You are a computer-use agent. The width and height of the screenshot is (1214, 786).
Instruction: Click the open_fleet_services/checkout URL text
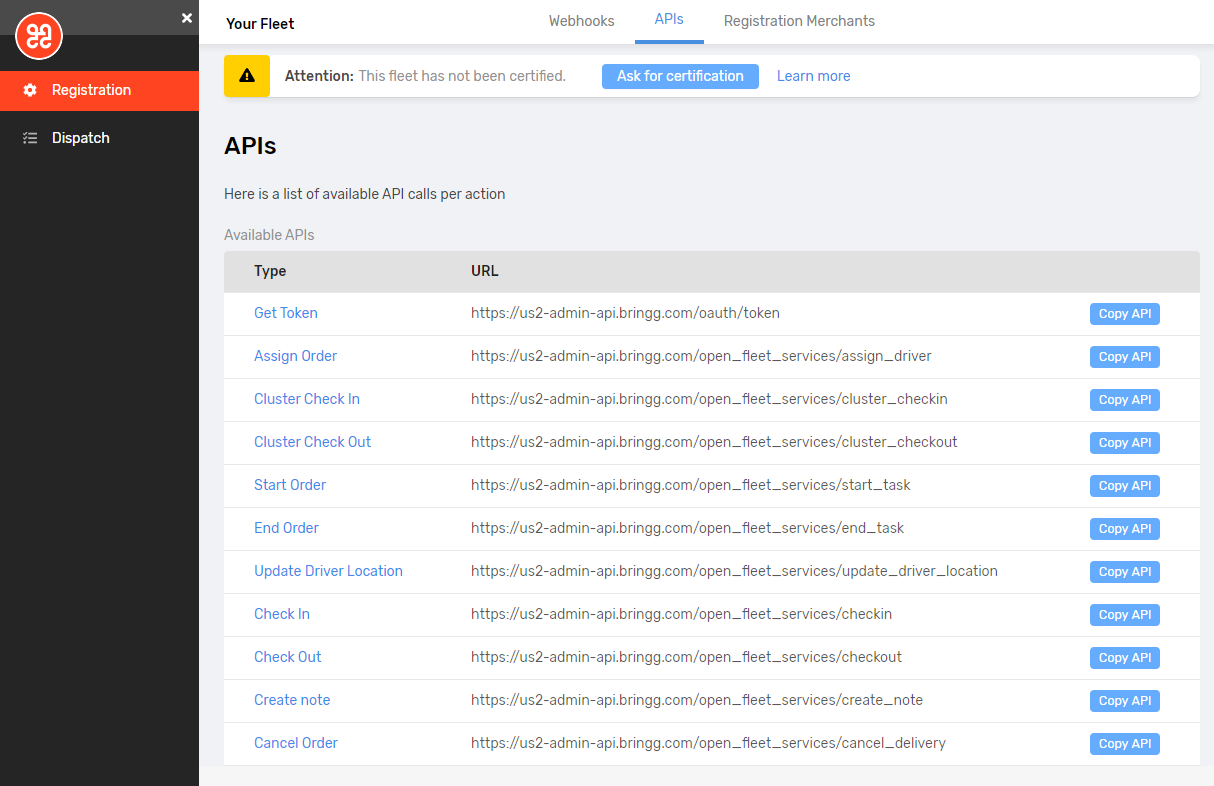[x=686, y=657]
